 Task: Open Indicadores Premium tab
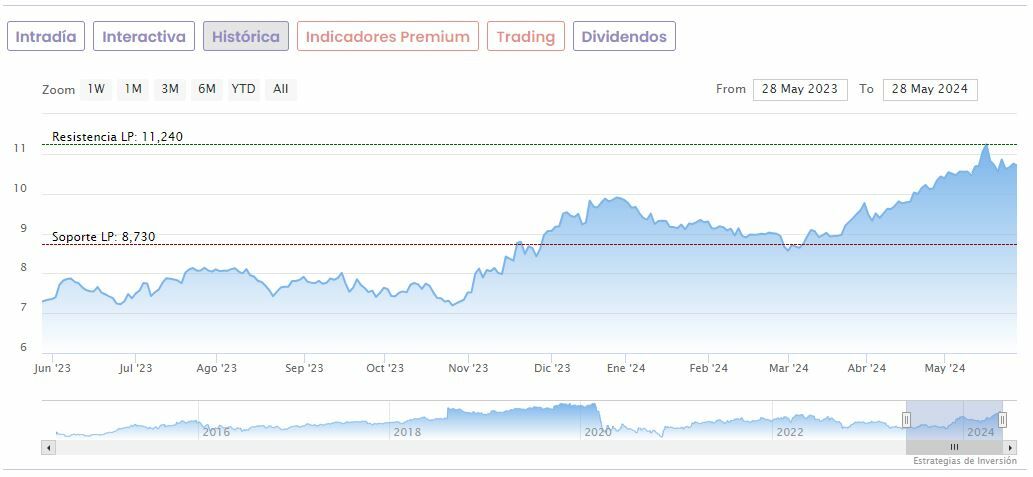pyautogui.click(x=387, y=37)
